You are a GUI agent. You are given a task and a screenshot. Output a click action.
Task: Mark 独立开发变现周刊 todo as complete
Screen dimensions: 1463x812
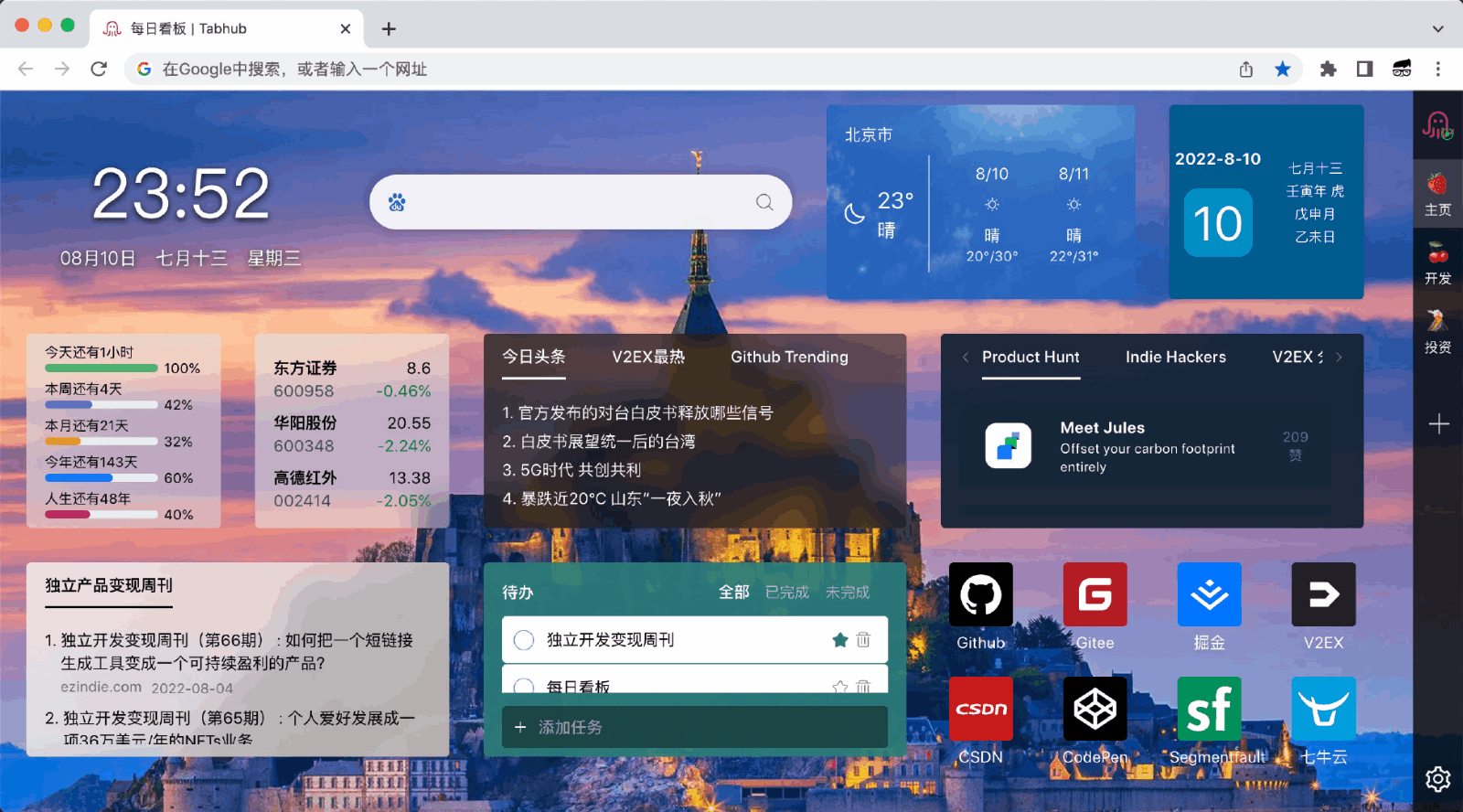pyautogui.click(x=524, y=640)
